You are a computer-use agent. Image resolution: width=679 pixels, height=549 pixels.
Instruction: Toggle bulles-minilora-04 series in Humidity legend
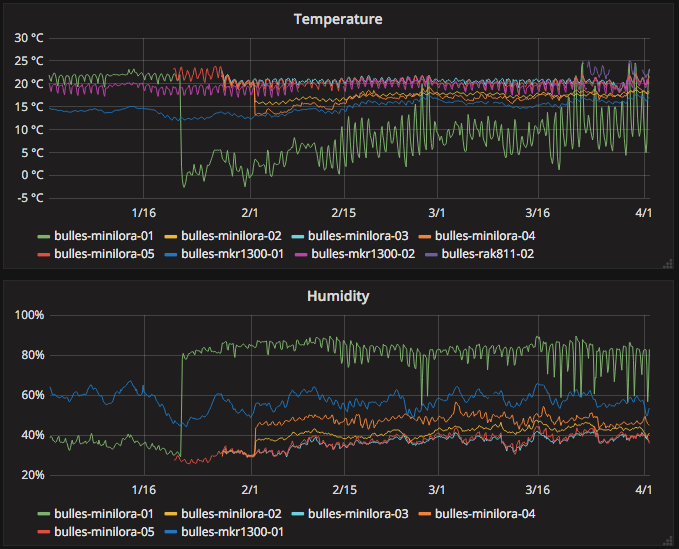(485, 514)
